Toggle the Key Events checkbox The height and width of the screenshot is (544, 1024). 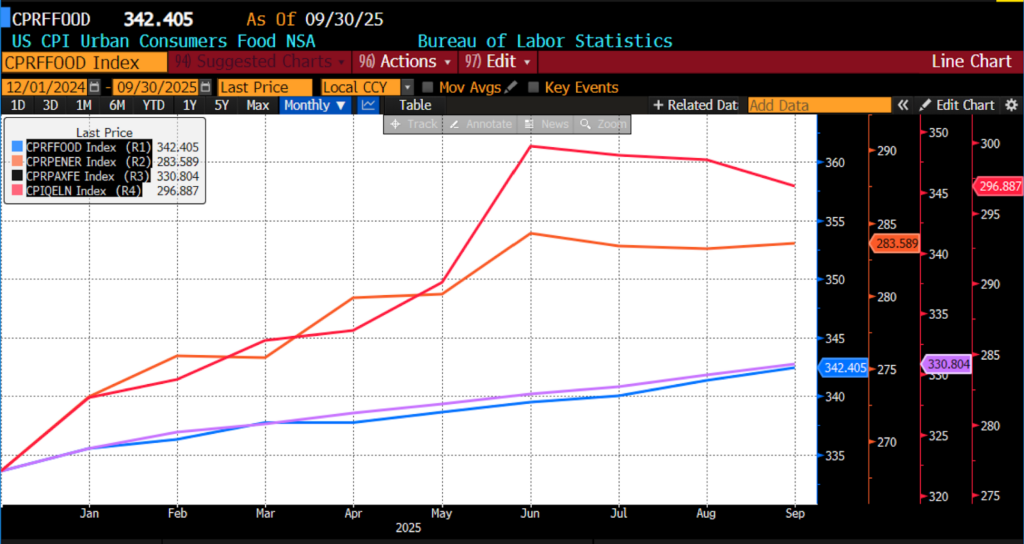pyautogui.click(x=533, y=87)
